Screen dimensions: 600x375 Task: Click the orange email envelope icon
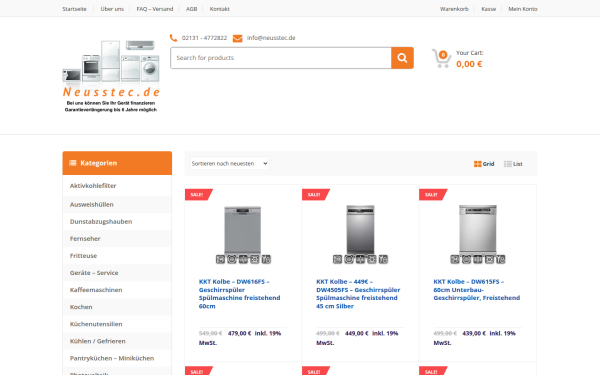click(238, 38)
